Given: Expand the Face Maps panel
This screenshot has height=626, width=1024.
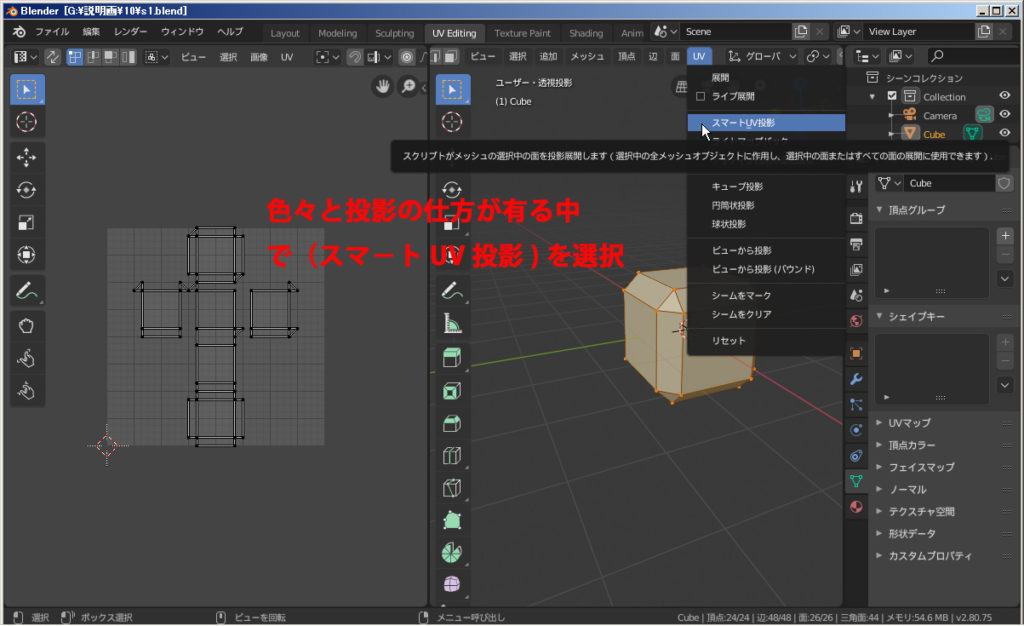Looking at the screenshot, I should [x=880, y=467].
